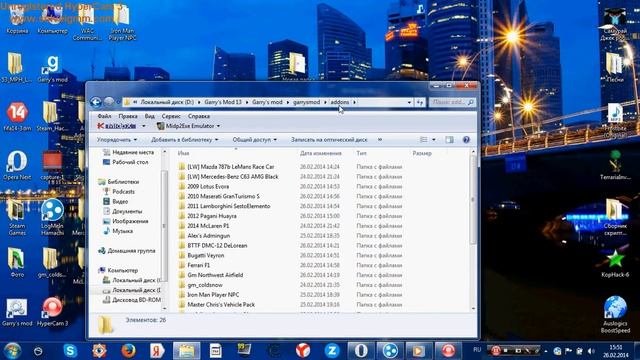Open the Windows Start button
640x360 pixels.
12,351
